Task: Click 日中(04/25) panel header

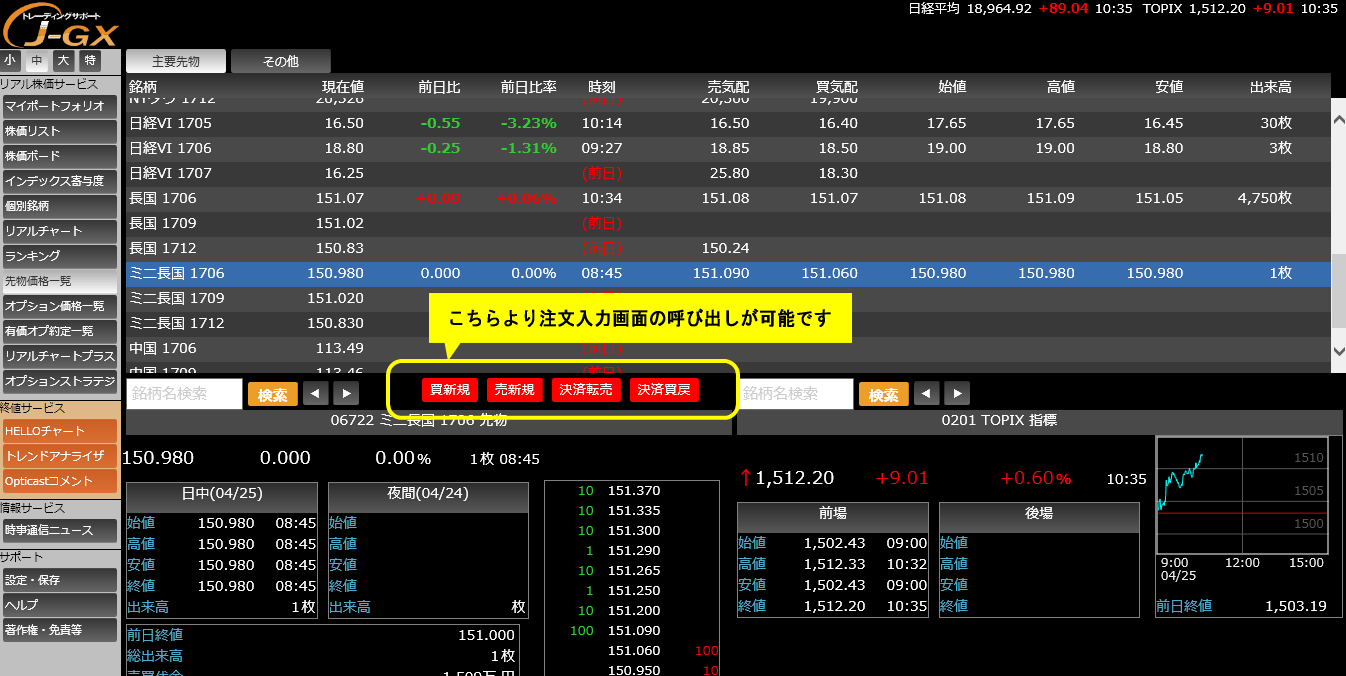Action: 222,497
